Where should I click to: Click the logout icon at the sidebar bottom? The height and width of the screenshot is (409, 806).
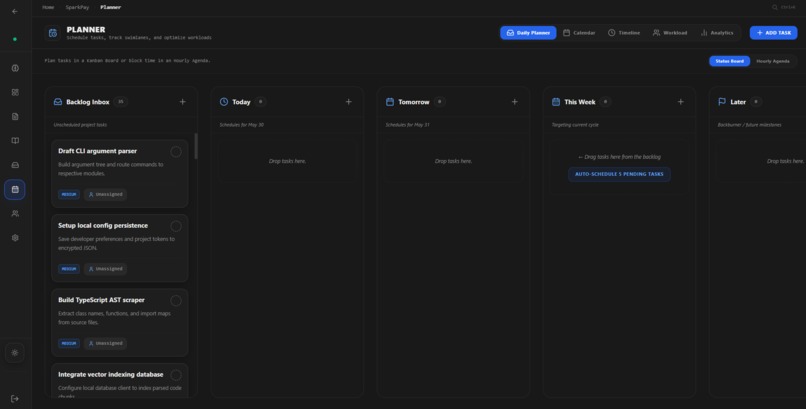click(x=14, y=399)
